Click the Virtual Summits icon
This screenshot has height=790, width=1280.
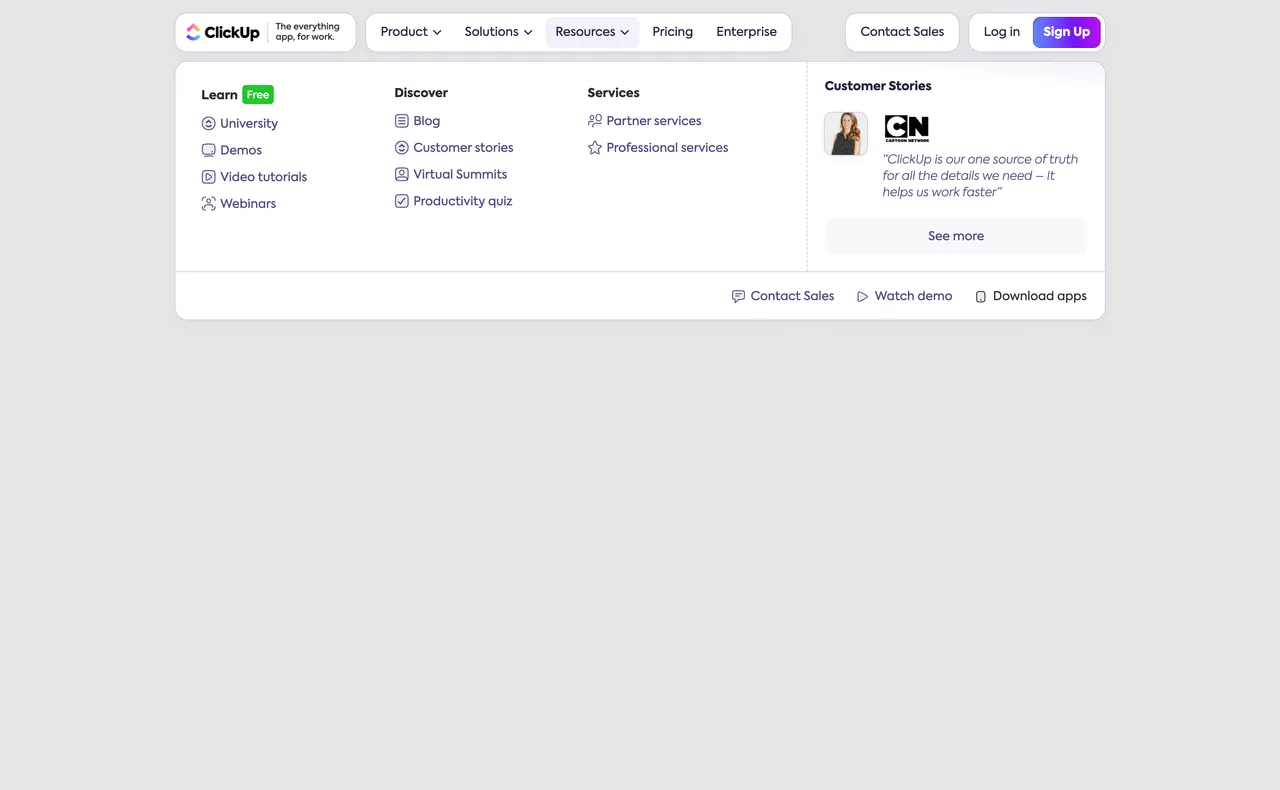[401, 174]
